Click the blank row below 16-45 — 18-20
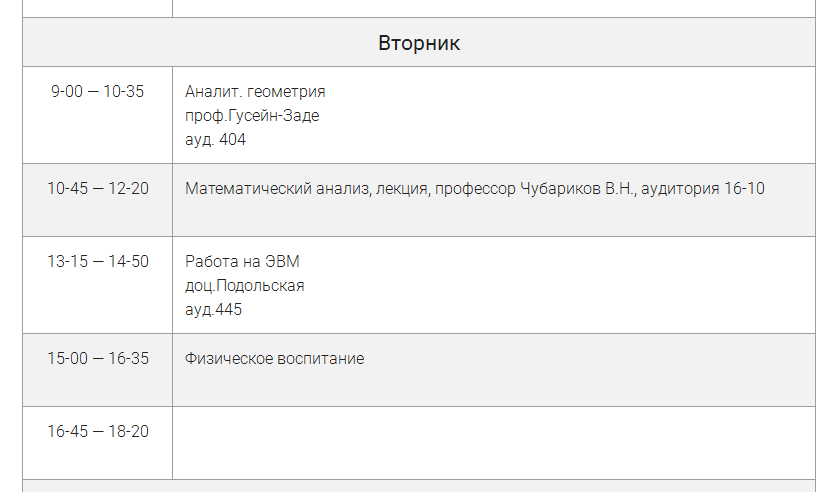The height and width of the screenshot is (492, 836). tap(418, 486)
